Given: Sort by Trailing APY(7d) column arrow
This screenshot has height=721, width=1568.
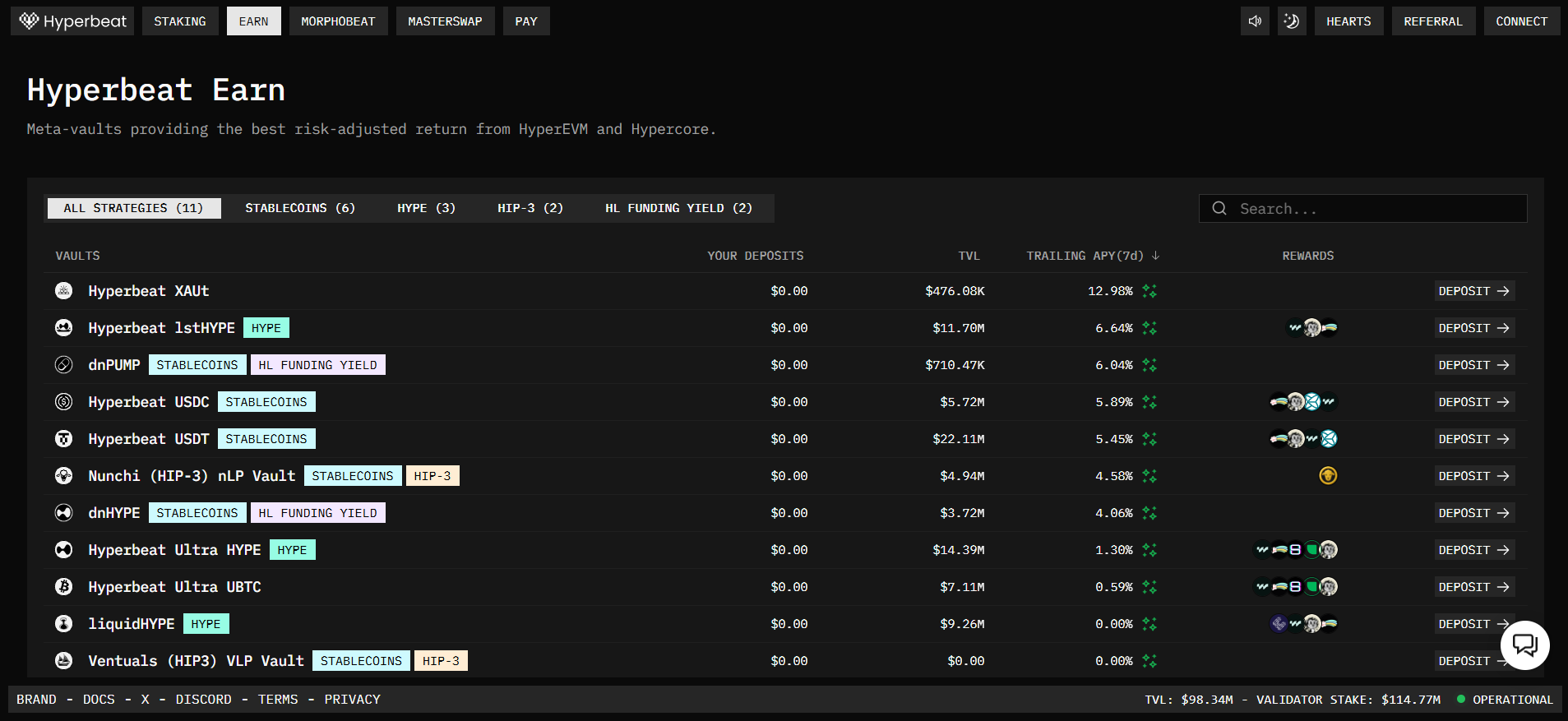Looking at the screenshot, I should [1155, 256].
